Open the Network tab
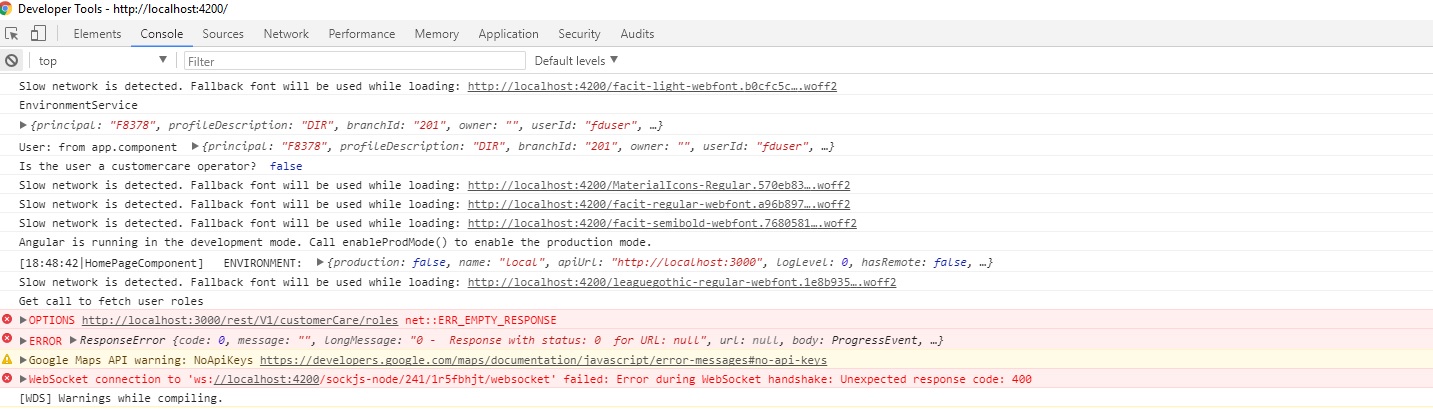Viewport: 1433px width, 409px height. click(x=286, y=34)
